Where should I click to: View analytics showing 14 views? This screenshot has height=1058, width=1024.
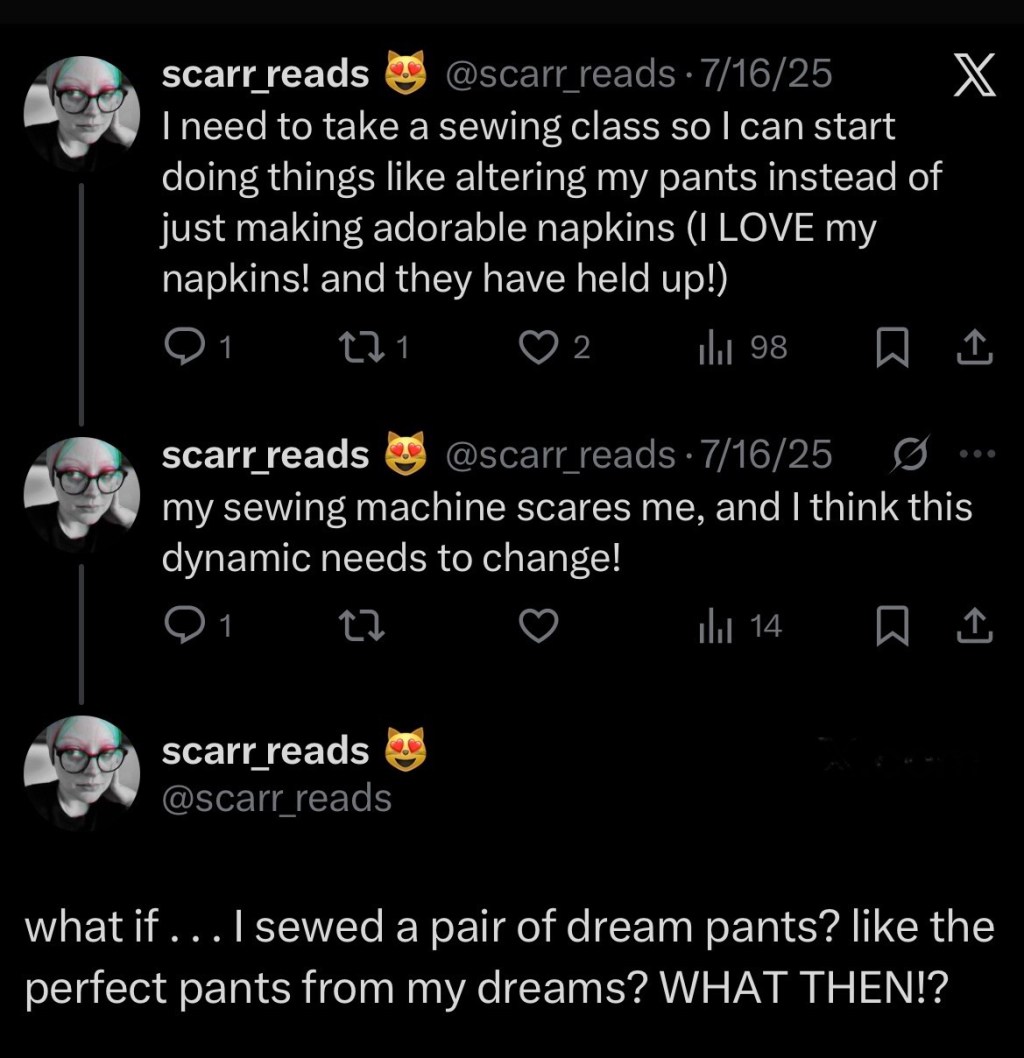pos(740,626)
